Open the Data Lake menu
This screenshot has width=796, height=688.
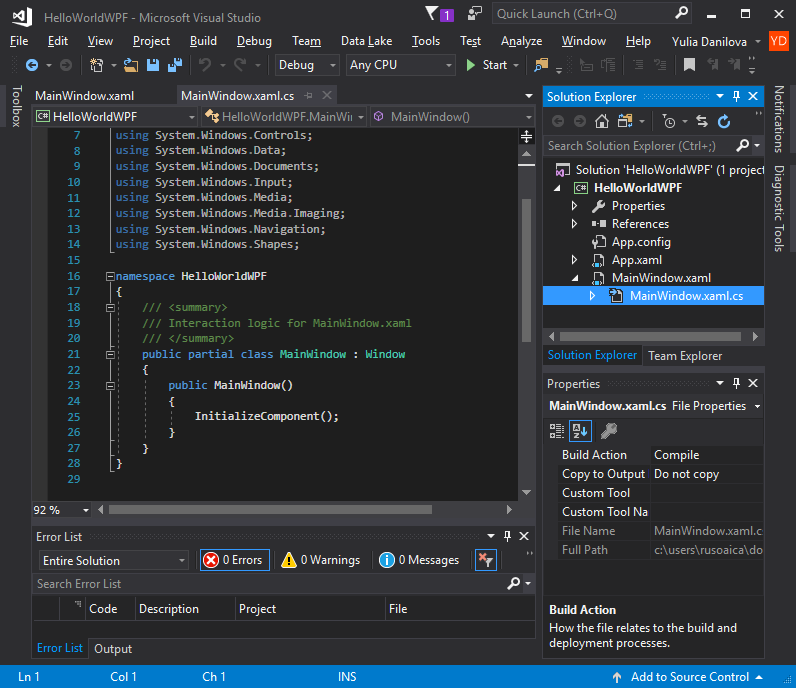pos(367,41)
